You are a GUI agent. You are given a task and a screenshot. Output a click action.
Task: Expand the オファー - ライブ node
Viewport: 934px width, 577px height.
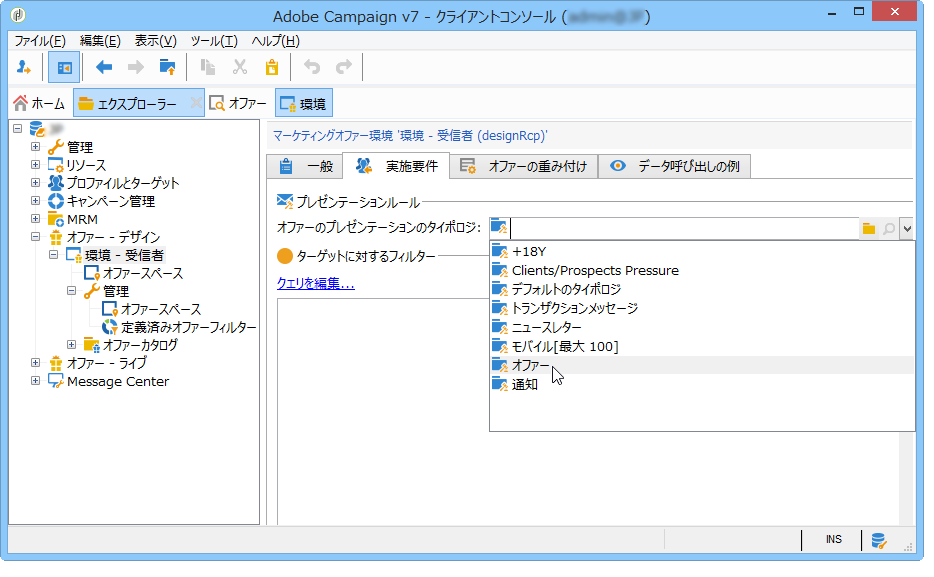click(x=35, y=362)
